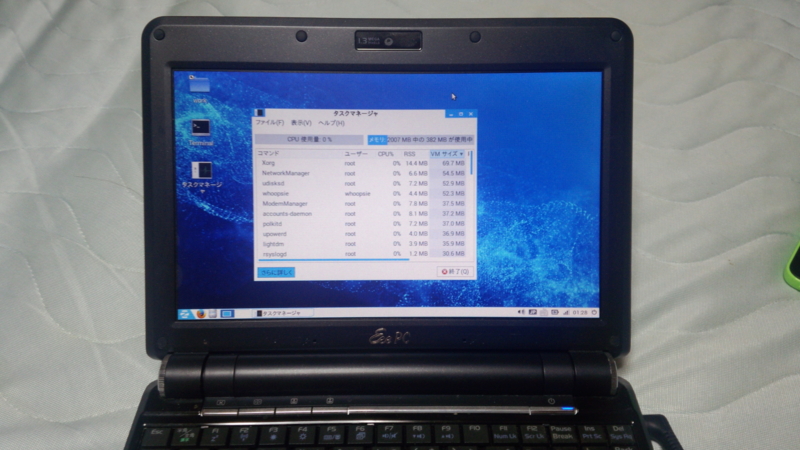The image size is (800, 450).
Task: Open the ヘルプ(H) menu
Action: 331,123
